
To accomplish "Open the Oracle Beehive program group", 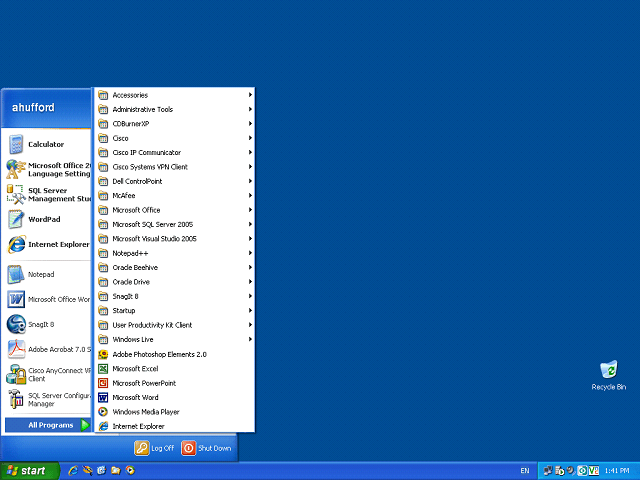I will (x=175, y=268).
